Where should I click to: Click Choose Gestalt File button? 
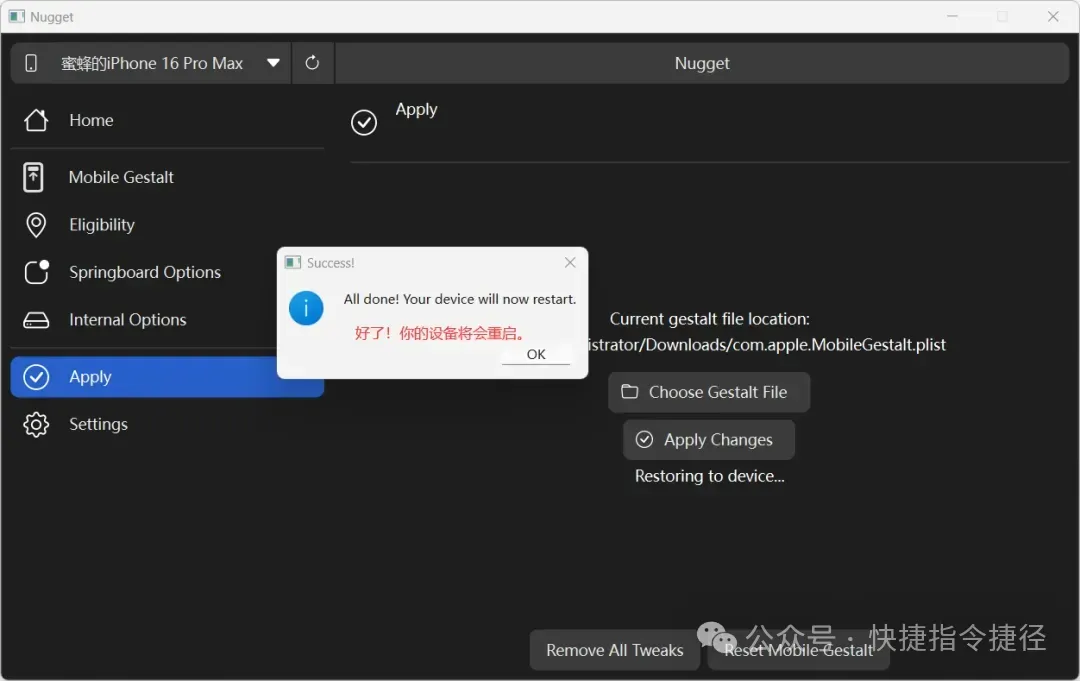[x=709, y=392]
